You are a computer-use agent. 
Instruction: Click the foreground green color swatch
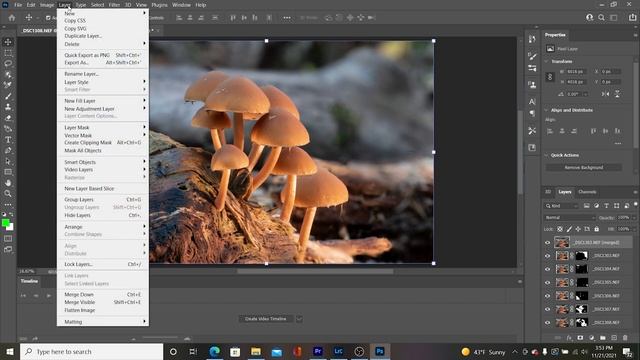(5, 223)
